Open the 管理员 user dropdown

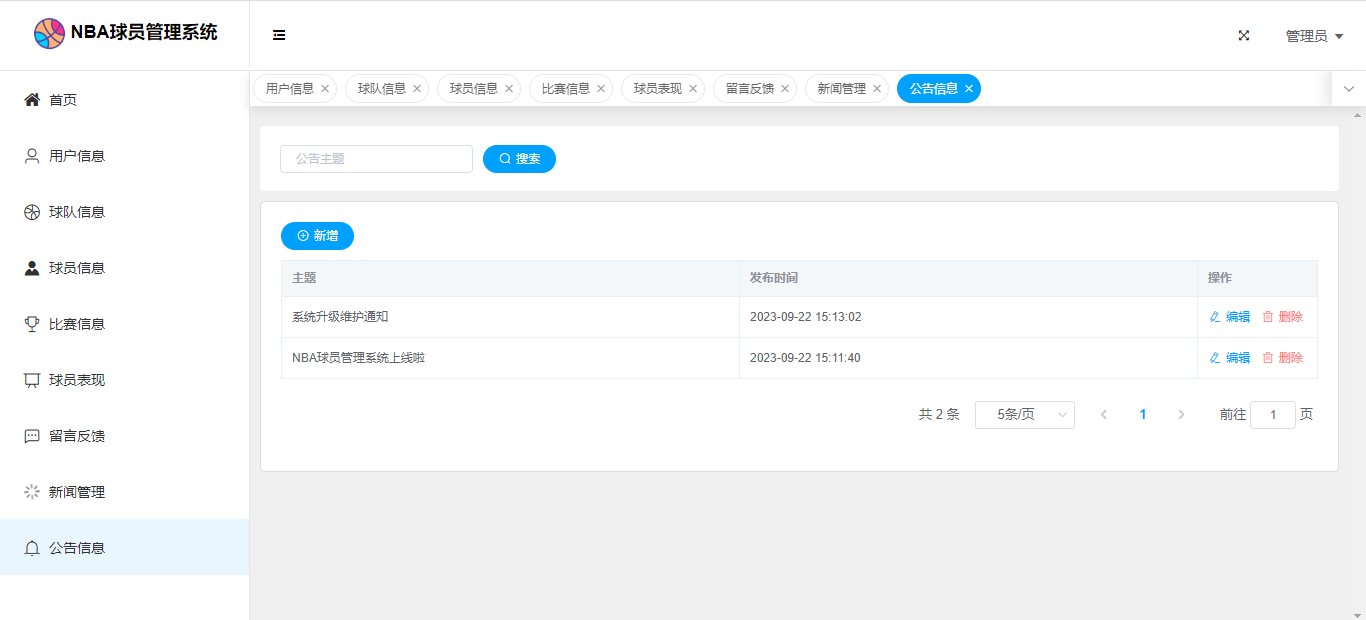[x=1313, y=36]
